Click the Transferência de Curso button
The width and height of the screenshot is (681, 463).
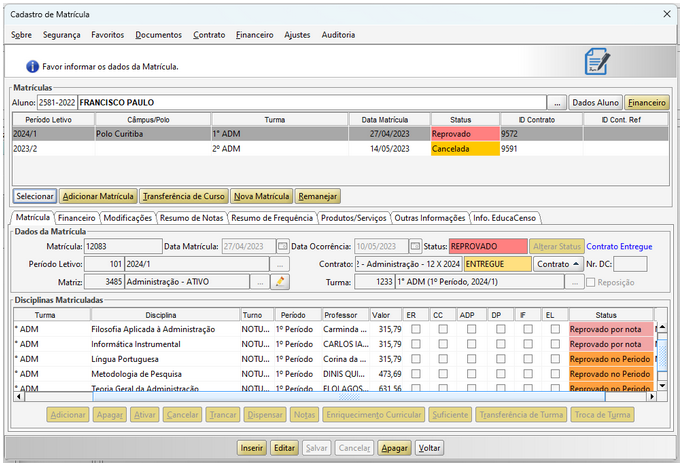point(184,196)
